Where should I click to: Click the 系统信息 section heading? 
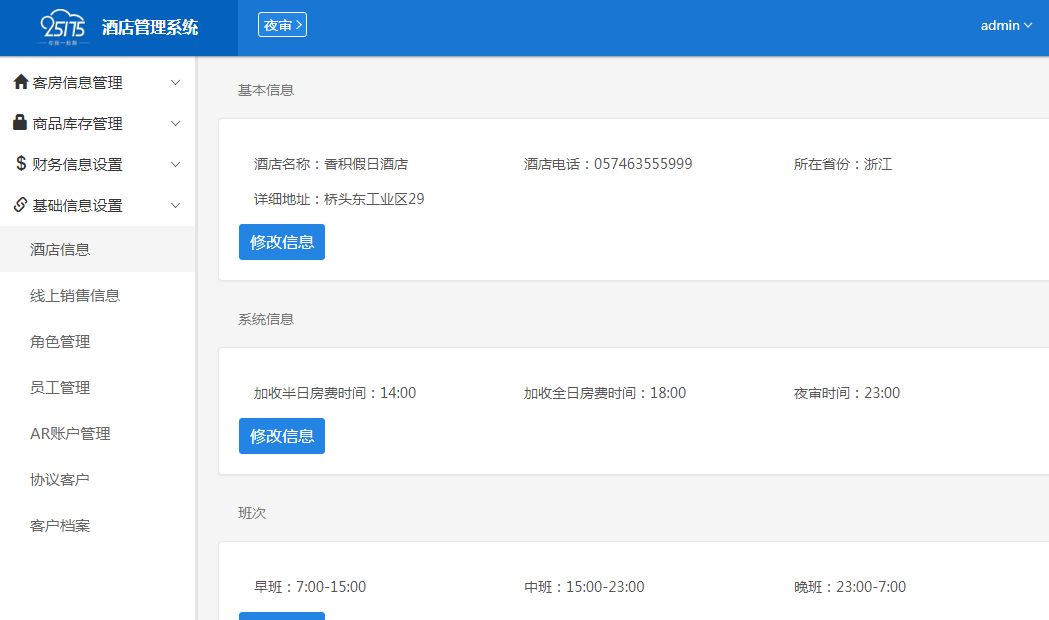point(266,319)
